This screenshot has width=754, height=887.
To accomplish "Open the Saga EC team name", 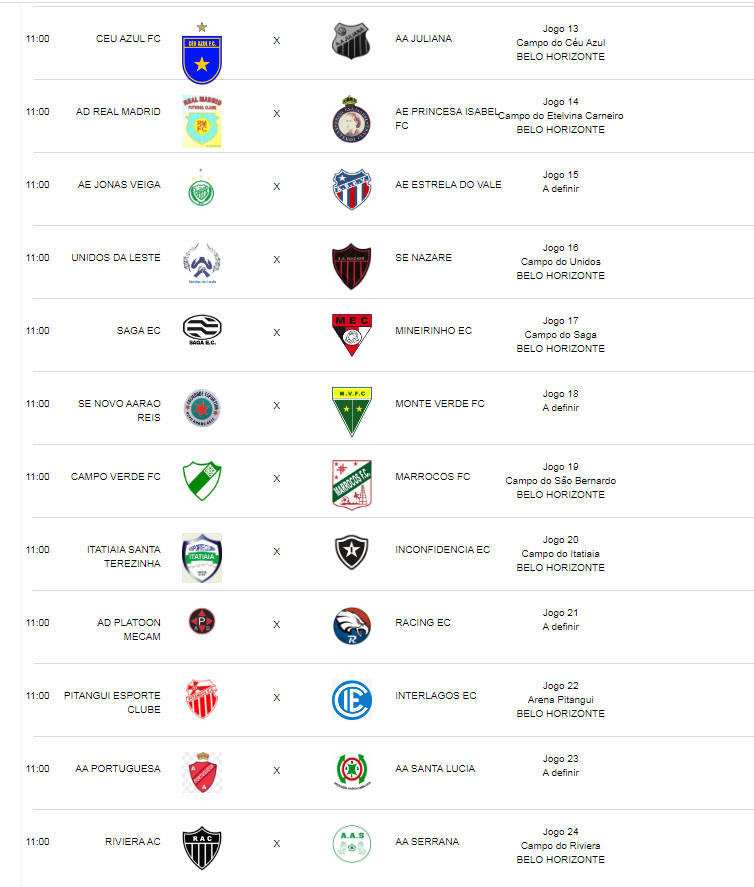I will coord(139,330).
